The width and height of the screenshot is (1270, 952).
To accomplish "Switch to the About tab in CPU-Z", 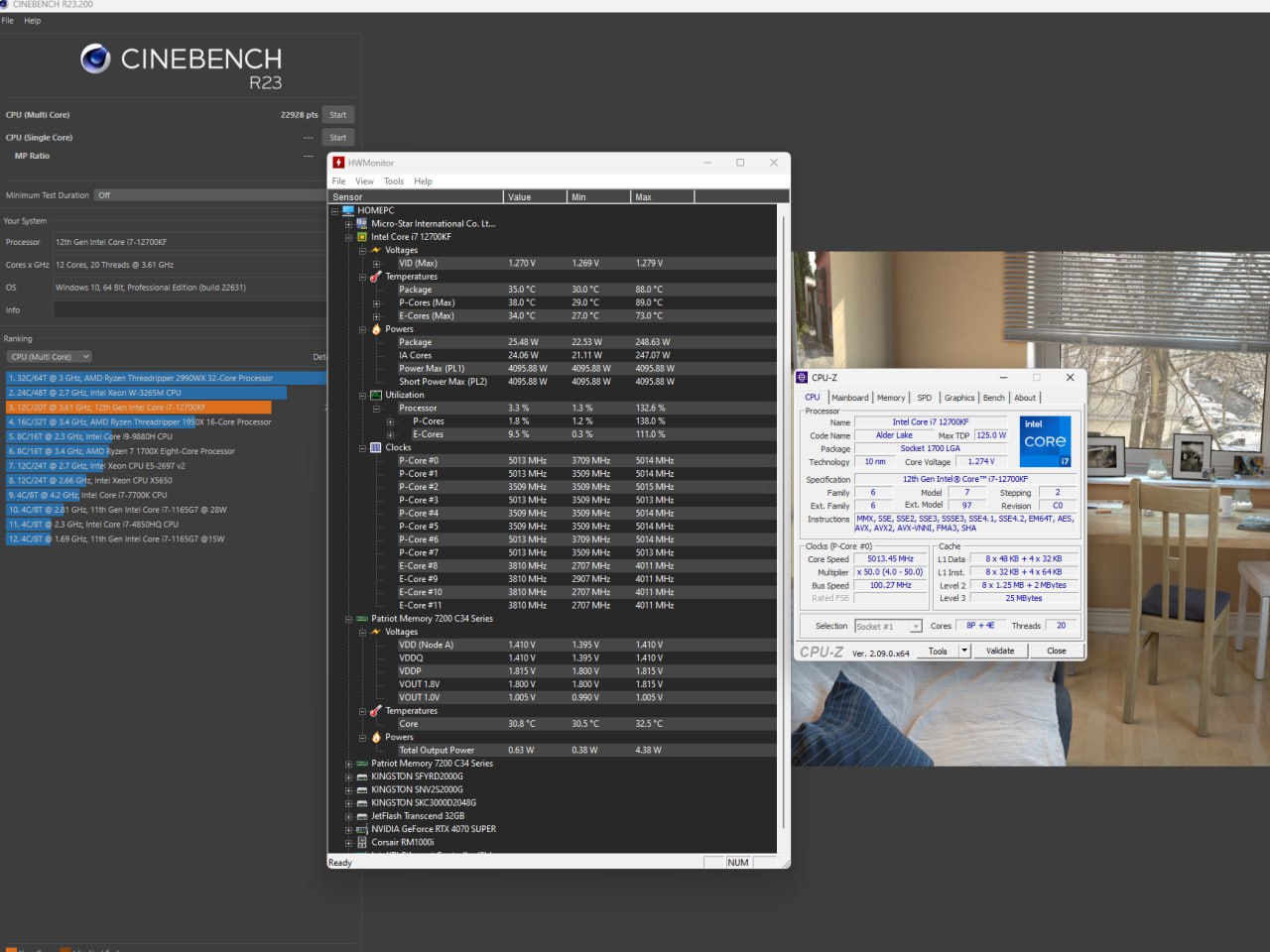I will [1025, 398].
